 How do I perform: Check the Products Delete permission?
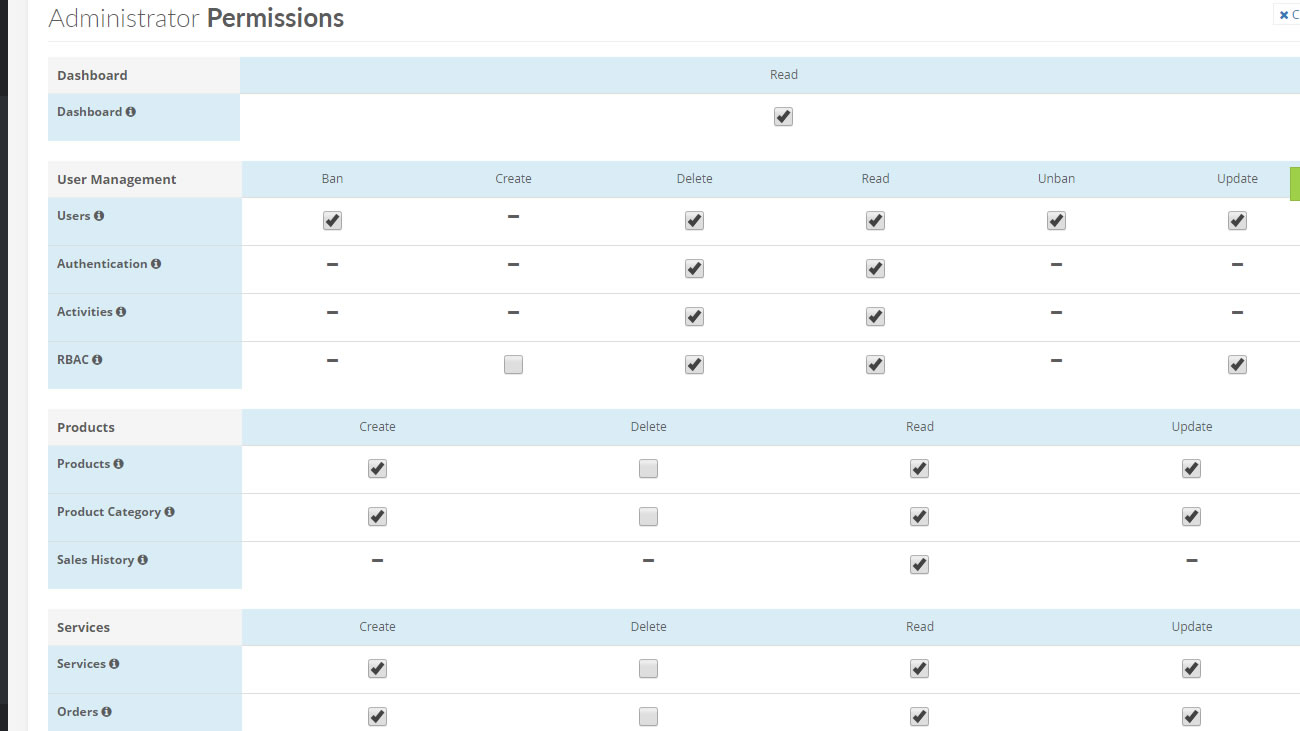(648, 469)
